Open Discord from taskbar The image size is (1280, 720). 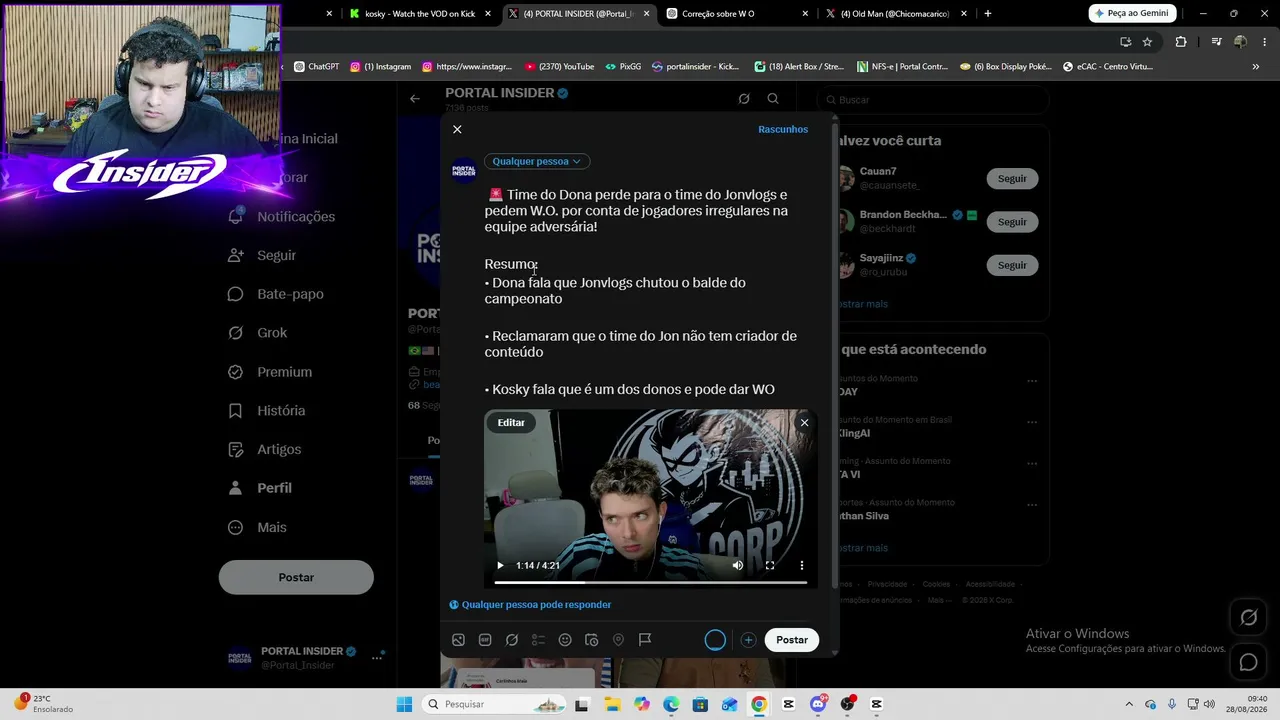point(818,704)
